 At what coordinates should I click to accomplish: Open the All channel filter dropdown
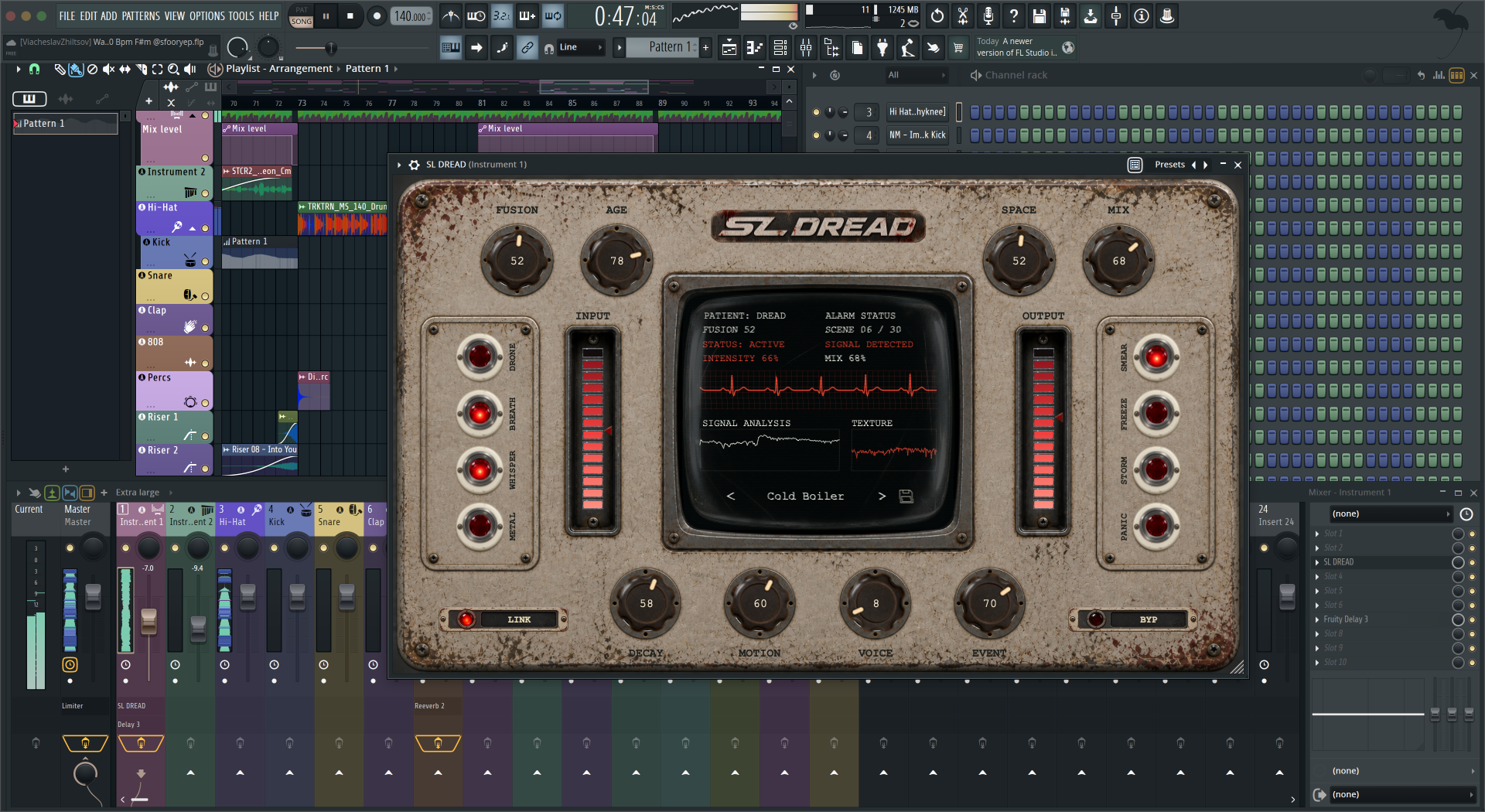916,75
